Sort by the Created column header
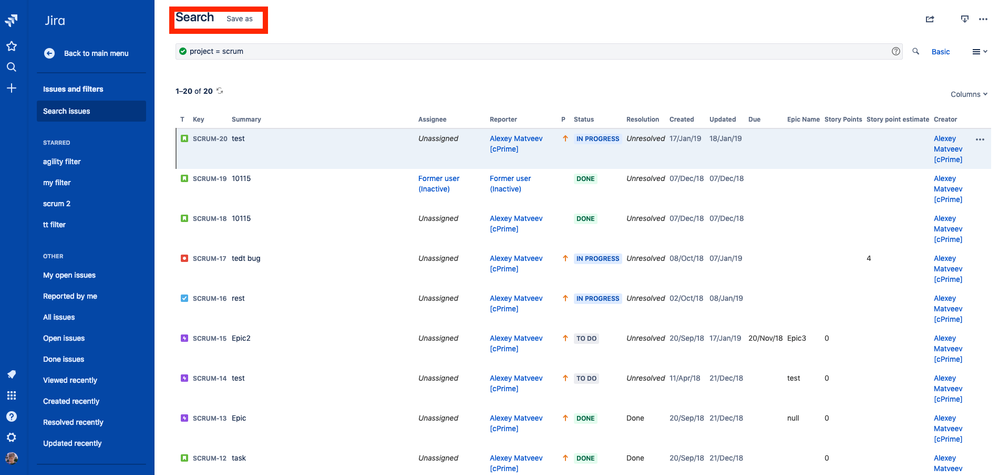This screenshot has width=999, height=475. coord(682,119)
